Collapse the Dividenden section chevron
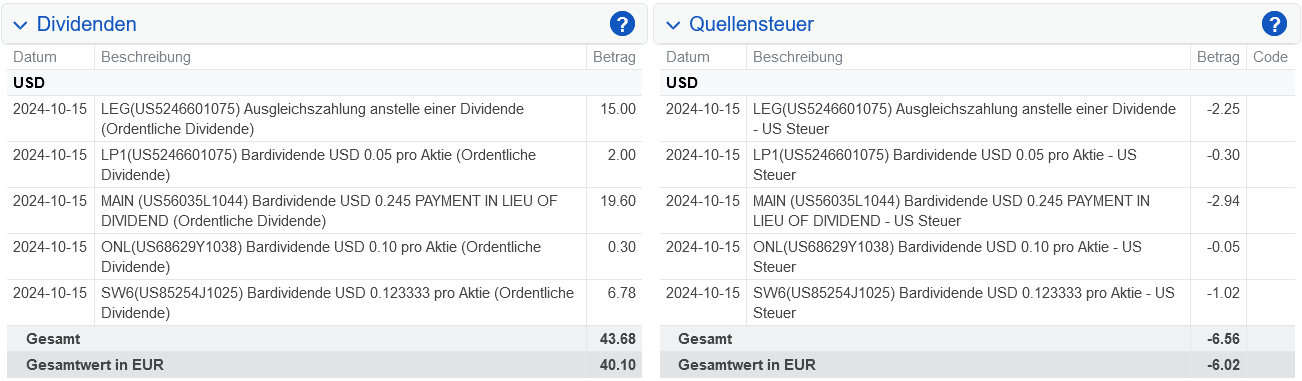 click(x=20, y=24)
